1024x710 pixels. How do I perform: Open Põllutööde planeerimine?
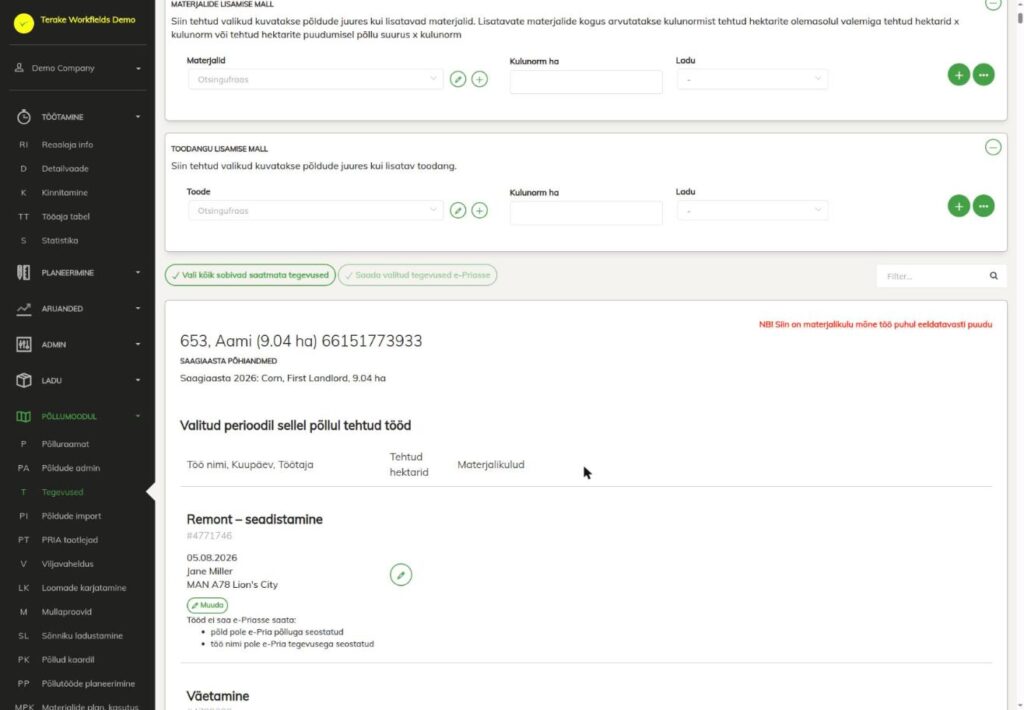point(88,684)
